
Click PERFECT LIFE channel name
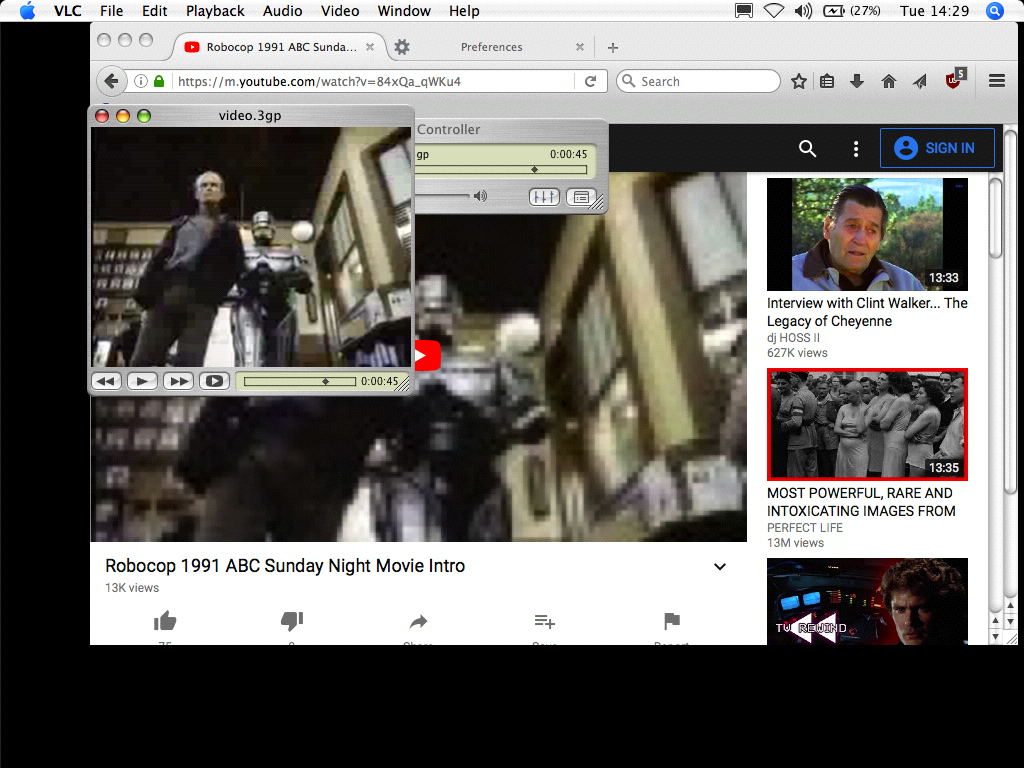(805, 528)
